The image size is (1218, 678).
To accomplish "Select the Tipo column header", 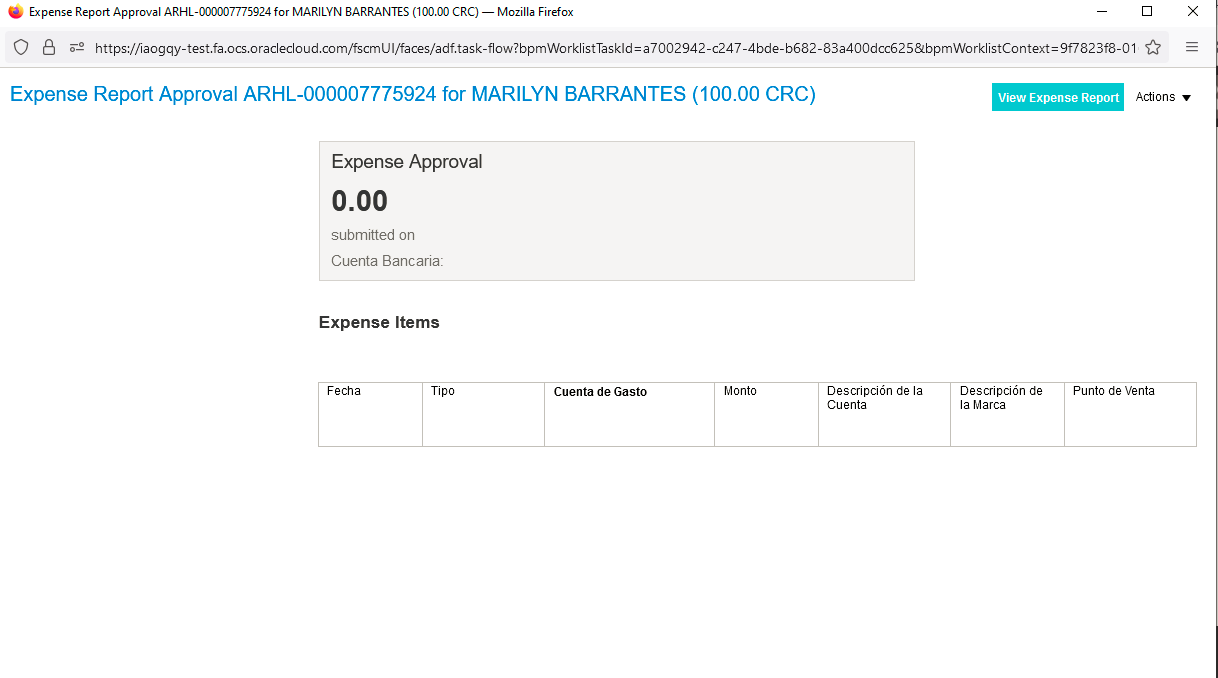I will (x=443, y=391).
